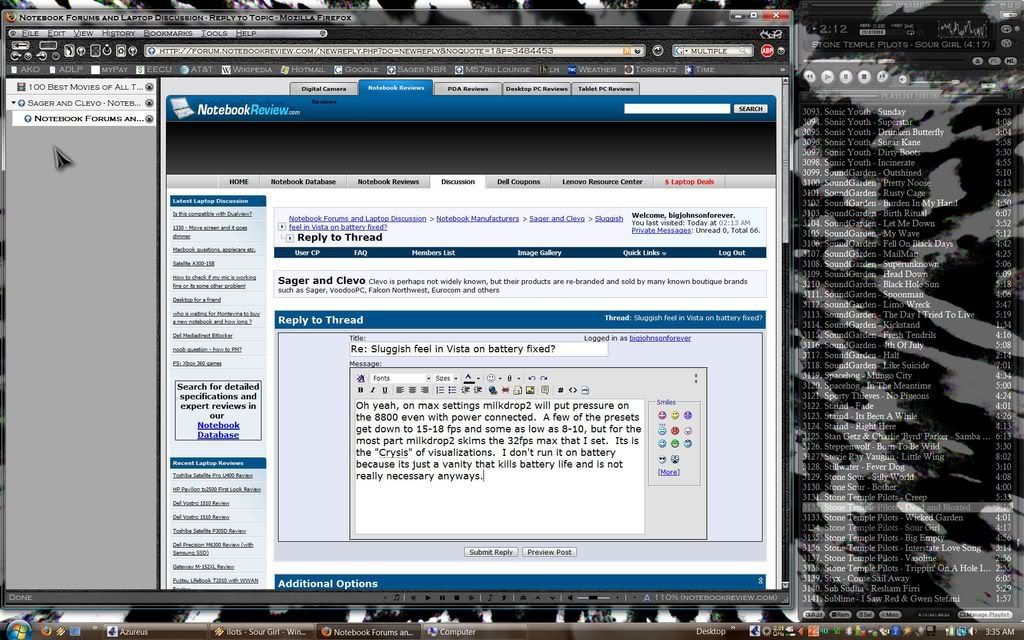Collapse the Sager and Clevo tab group
Image resolution: width=1024 pixels, height=640 pixels.
(x=13, y=103)
